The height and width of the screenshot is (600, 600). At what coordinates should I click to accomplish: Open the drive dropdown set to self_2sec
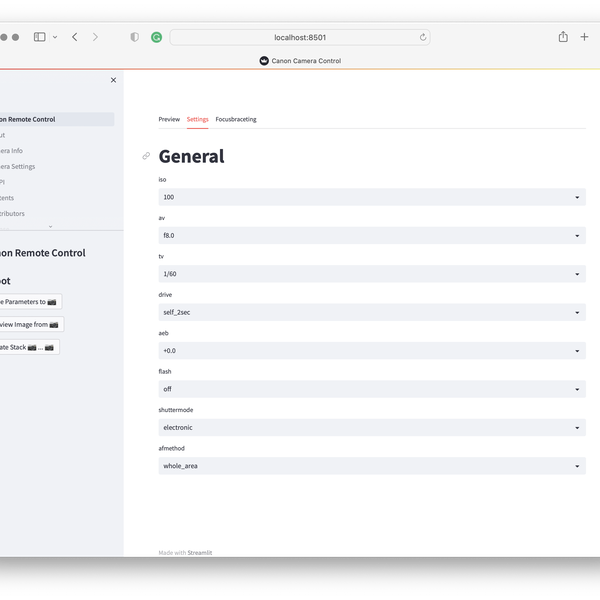click(x=370, y=312)
